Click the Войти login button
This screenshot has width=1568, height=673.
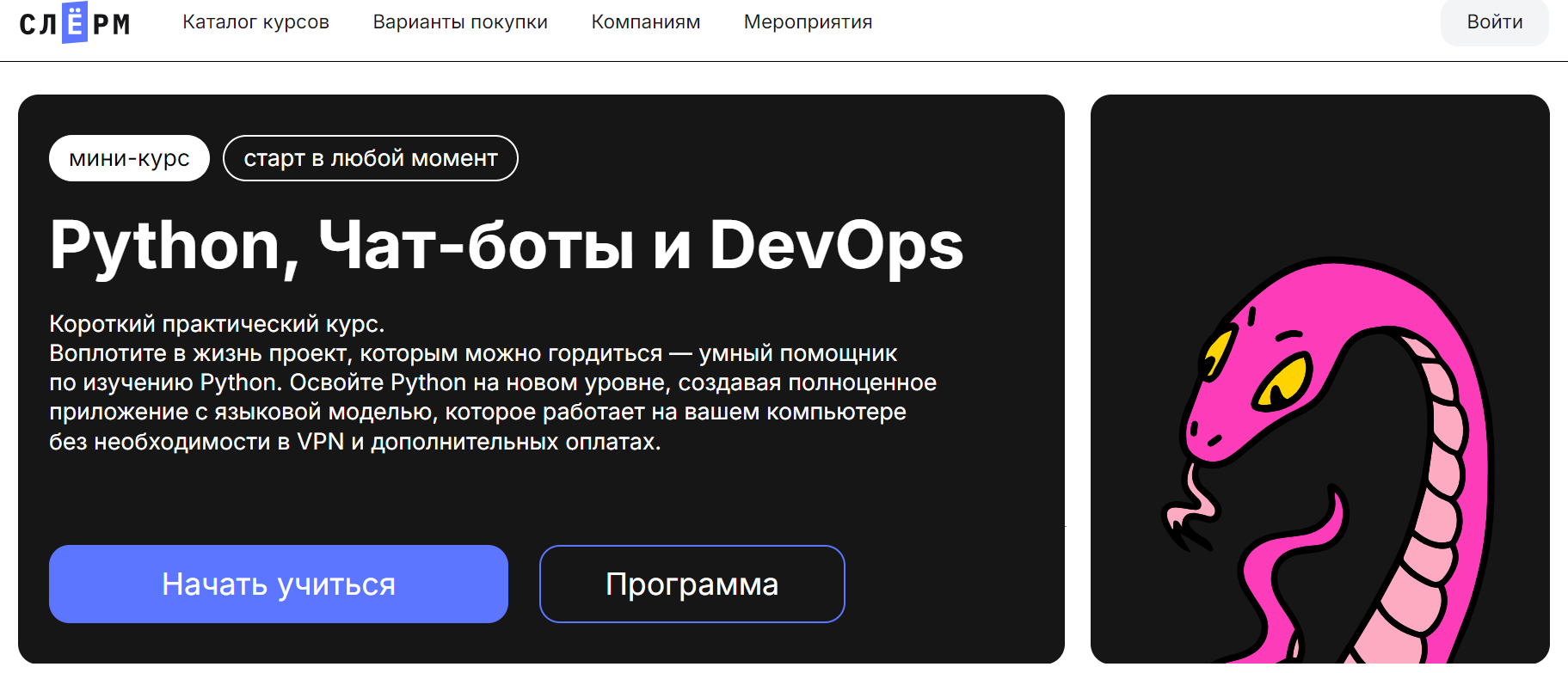pyautogui.click(x=1494, y=22)
